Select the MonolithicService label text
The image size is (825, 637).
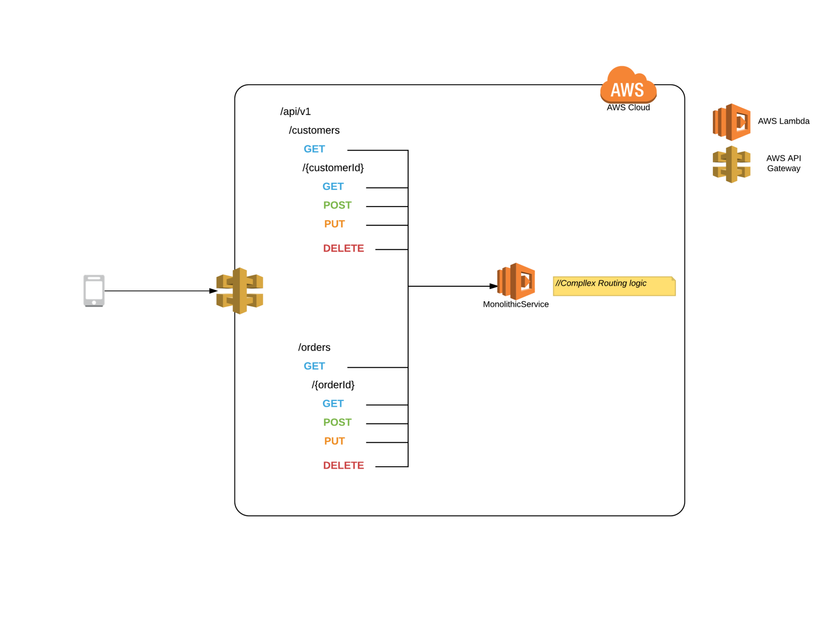point(516,304)
